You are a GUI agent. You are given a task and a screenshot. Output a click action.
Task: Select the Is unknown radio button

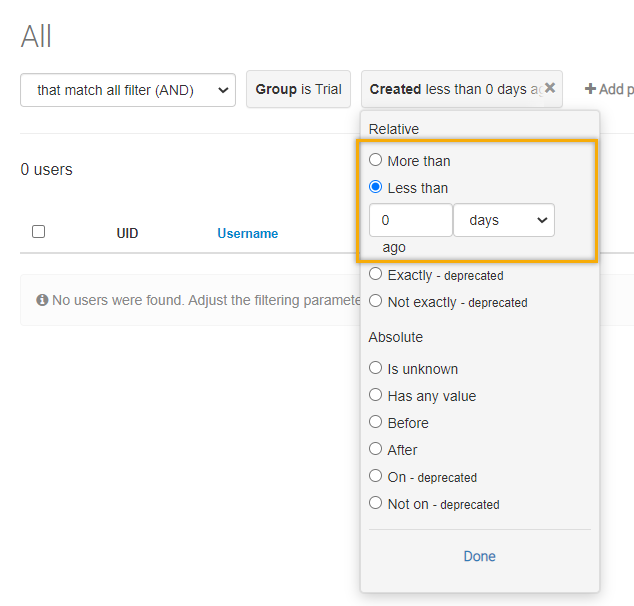click(375, 368)
